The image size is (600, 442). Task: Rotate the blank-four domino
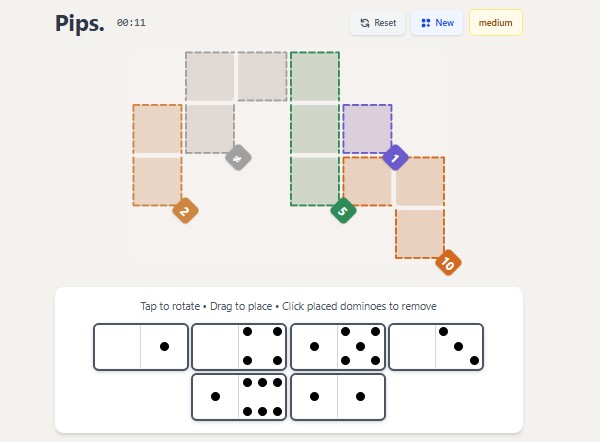tap(238, 347)
